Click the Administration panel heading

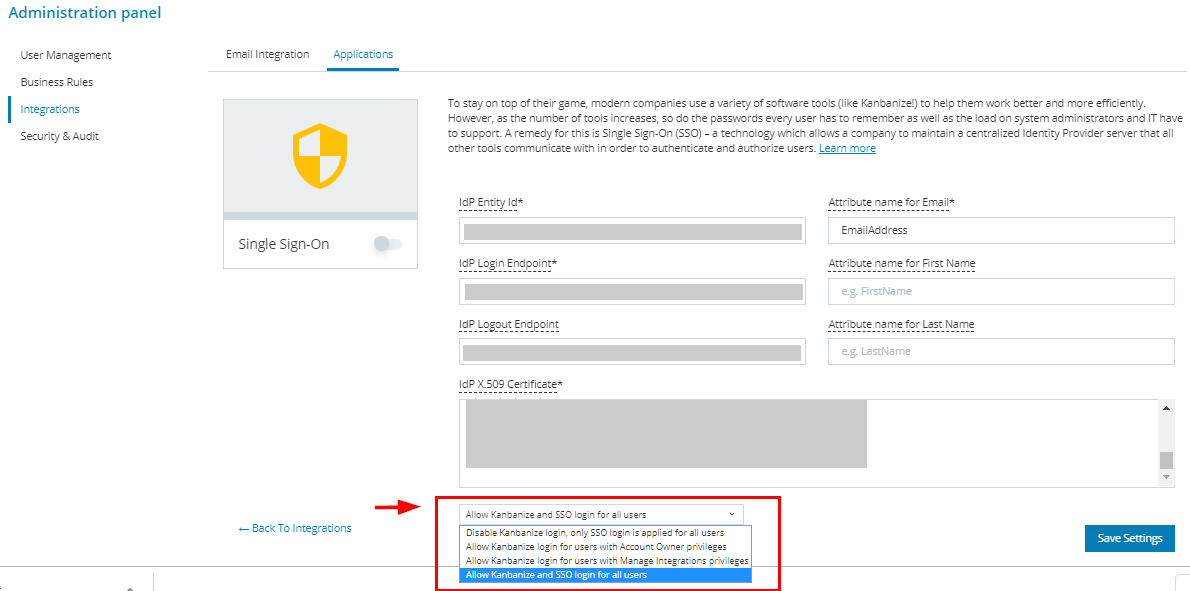click(x=85, y=13)
